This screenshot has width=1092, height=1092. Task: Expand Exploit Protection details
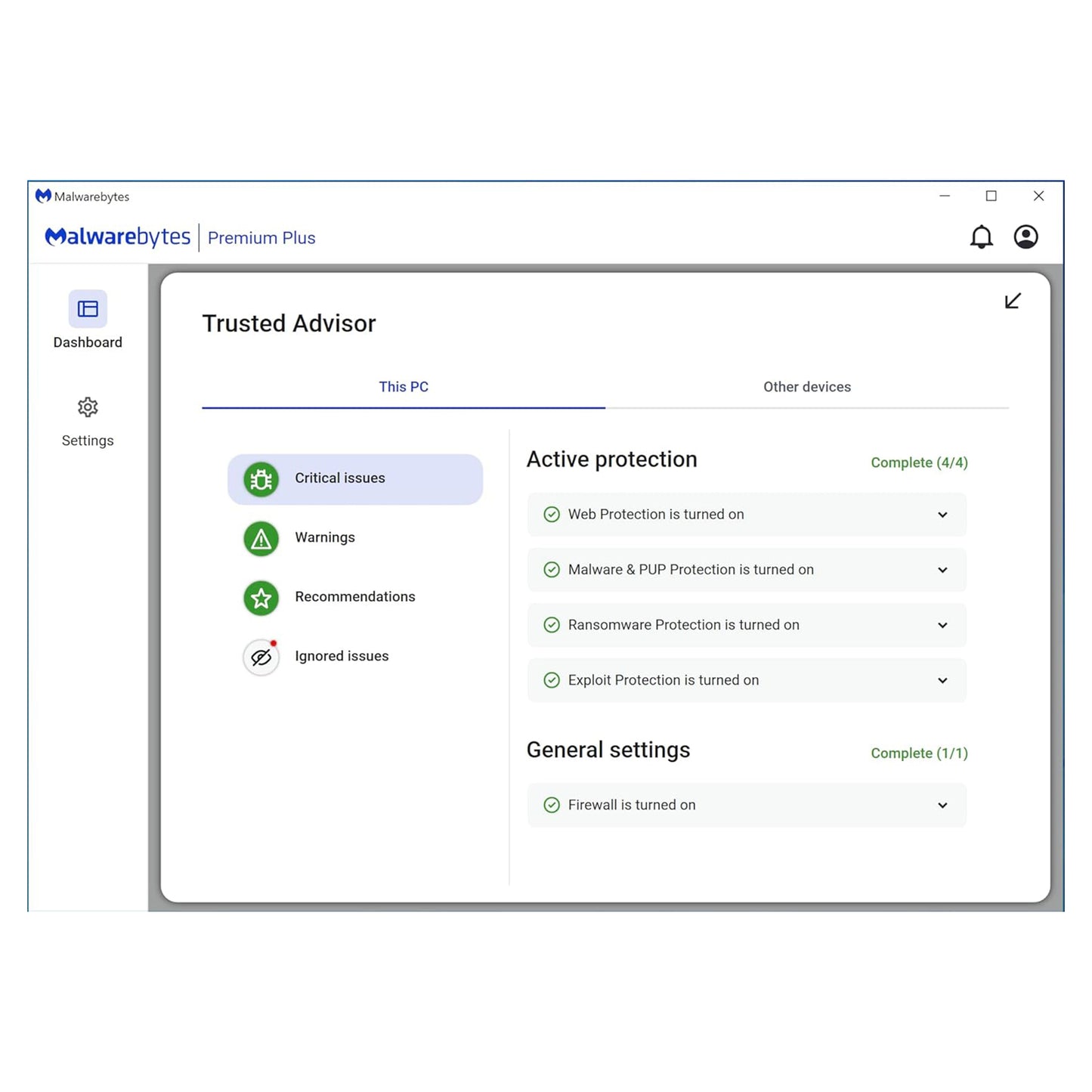(x=942, y=680)
